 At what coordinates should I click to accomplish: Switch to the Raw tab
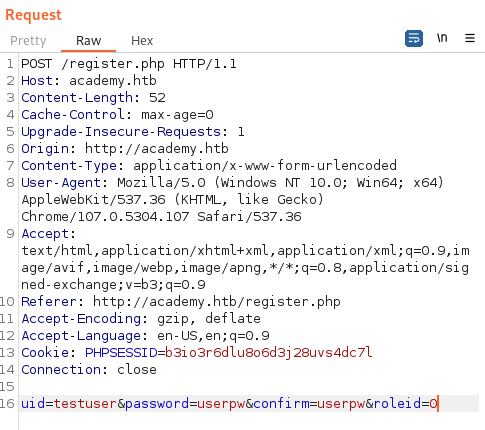(x=88, y=41)
